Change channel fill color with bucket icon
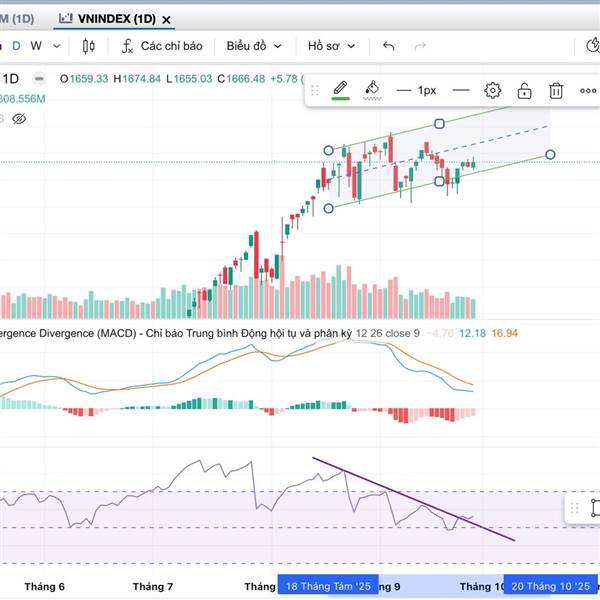Screen dimensions: 600x600 coord(372,90)
